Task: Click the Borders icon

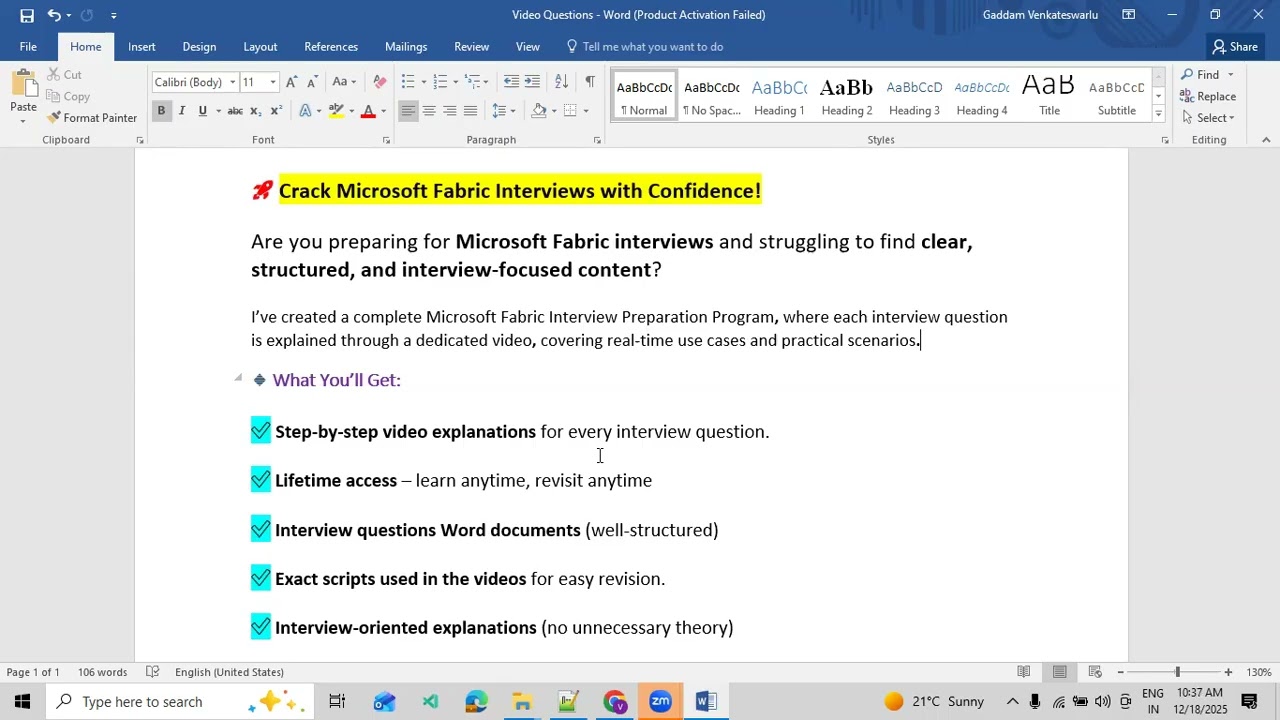Action: pos(570,111)
